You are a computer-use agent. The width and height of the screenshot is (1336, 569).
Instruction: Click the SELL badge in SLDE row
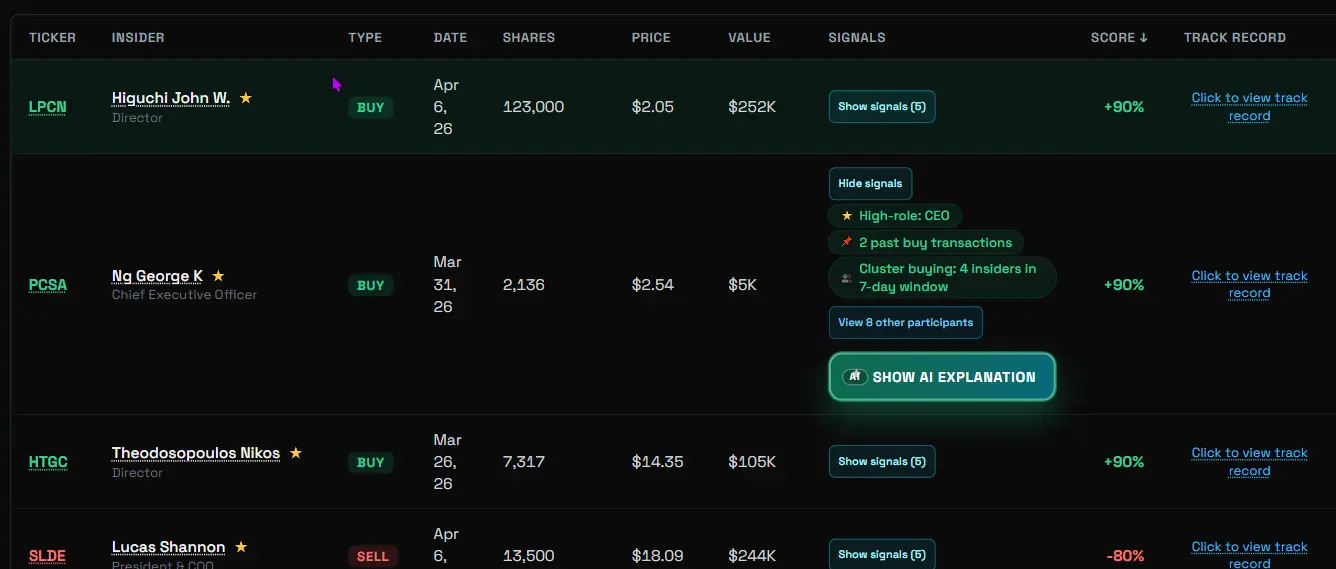click(373, 556)
